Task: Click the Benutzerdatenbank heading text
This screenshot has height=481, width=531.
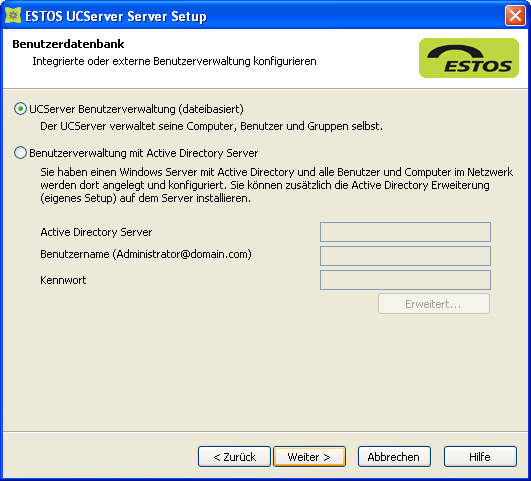Action: (68, 44)
